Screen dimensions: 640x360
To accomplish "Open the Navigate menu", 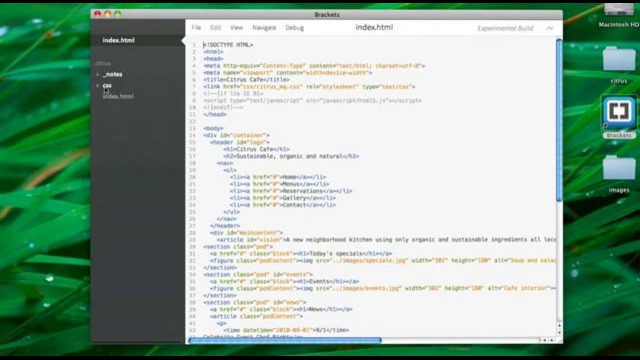I will click(264, 28).
